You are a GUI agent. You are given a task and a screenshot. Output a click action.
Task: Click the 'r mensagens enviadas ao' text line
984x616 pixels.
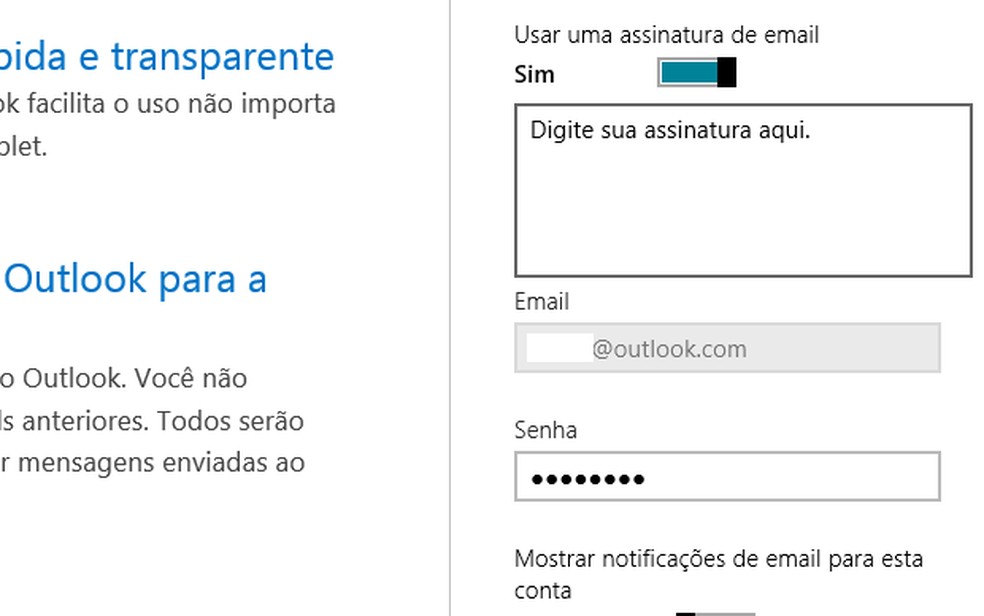(x=151, y=462)
